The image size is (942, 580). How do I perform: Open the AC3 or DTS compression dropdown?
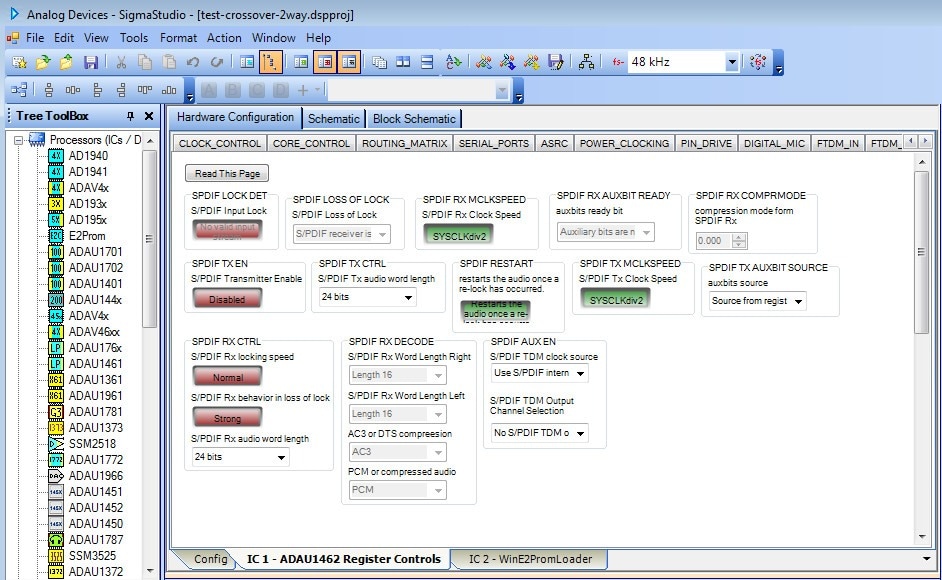click(x=398, y=452)
